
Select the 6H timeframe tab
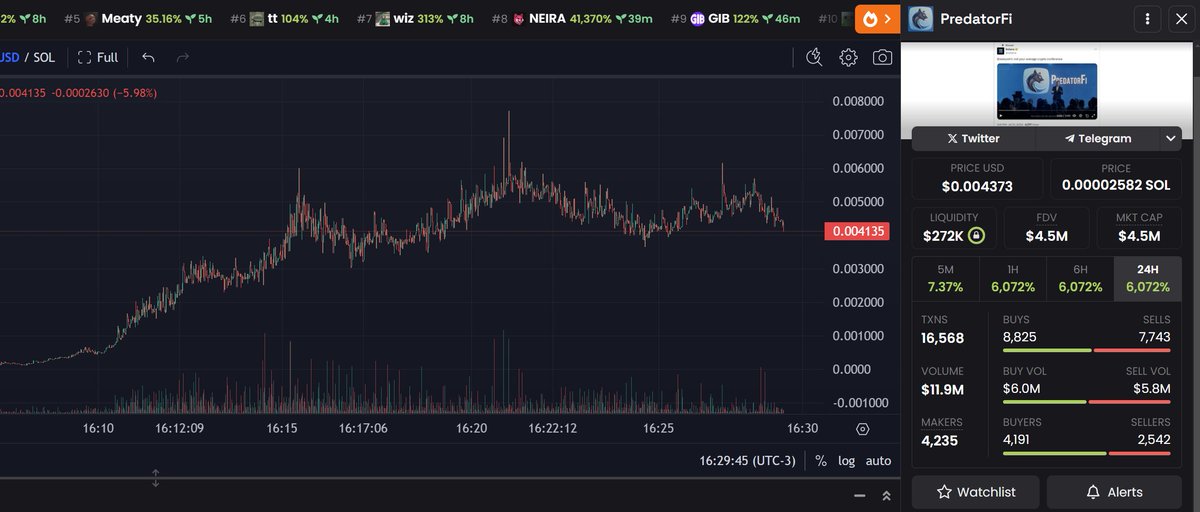(1079, 278)
